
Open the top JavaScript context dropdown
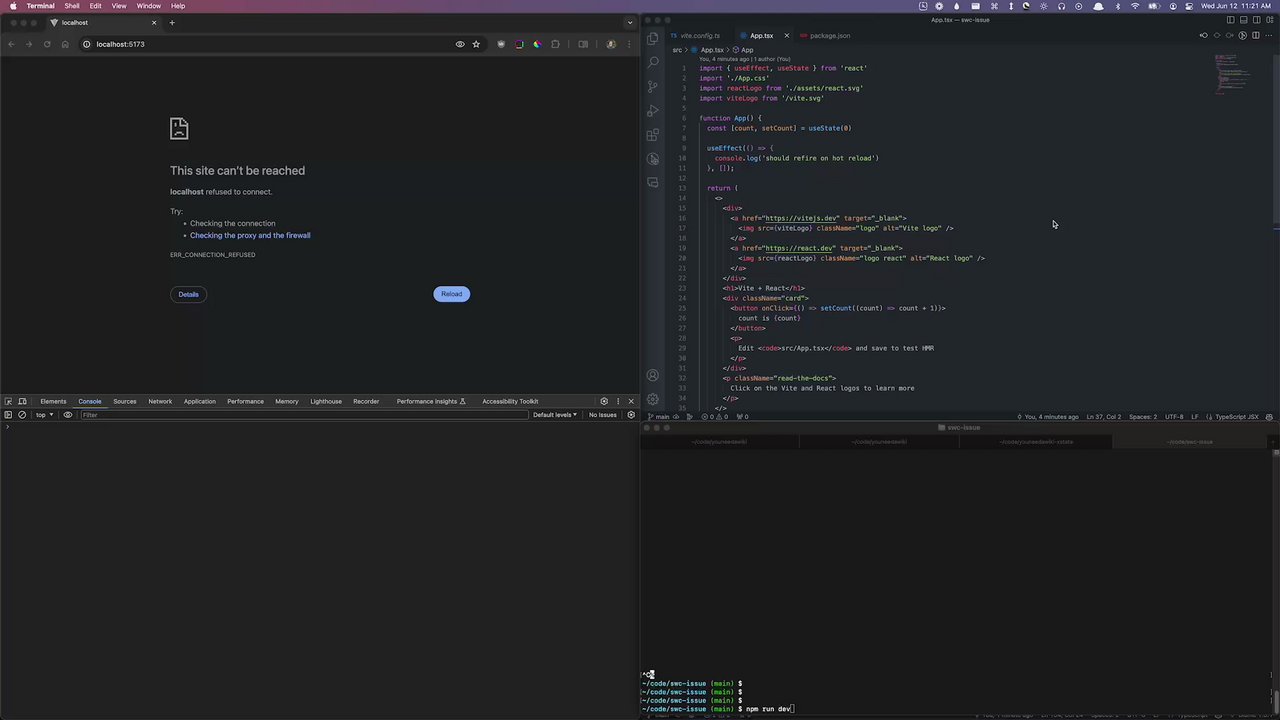(43, 415)
